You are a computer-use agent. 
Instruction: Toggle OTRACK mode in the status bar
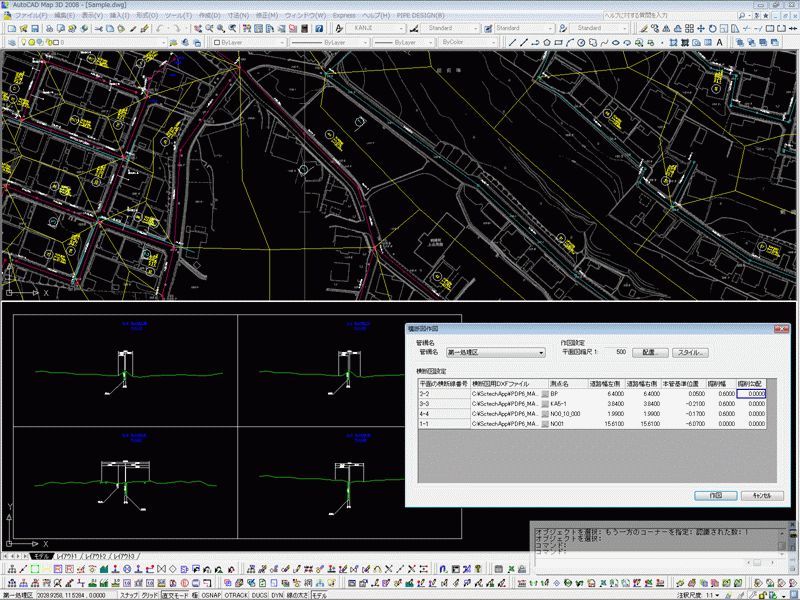[238, 594]
